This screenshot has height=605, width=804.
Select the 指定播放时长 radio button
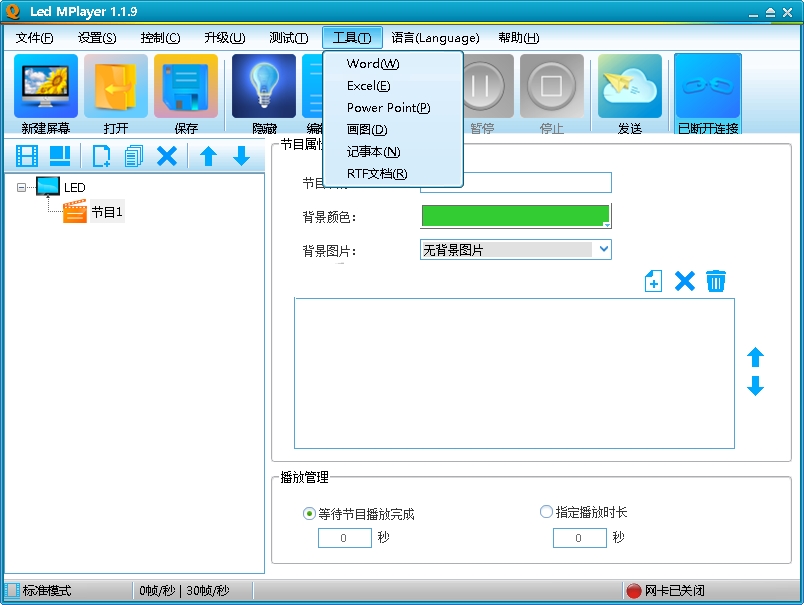click(546, 512)
